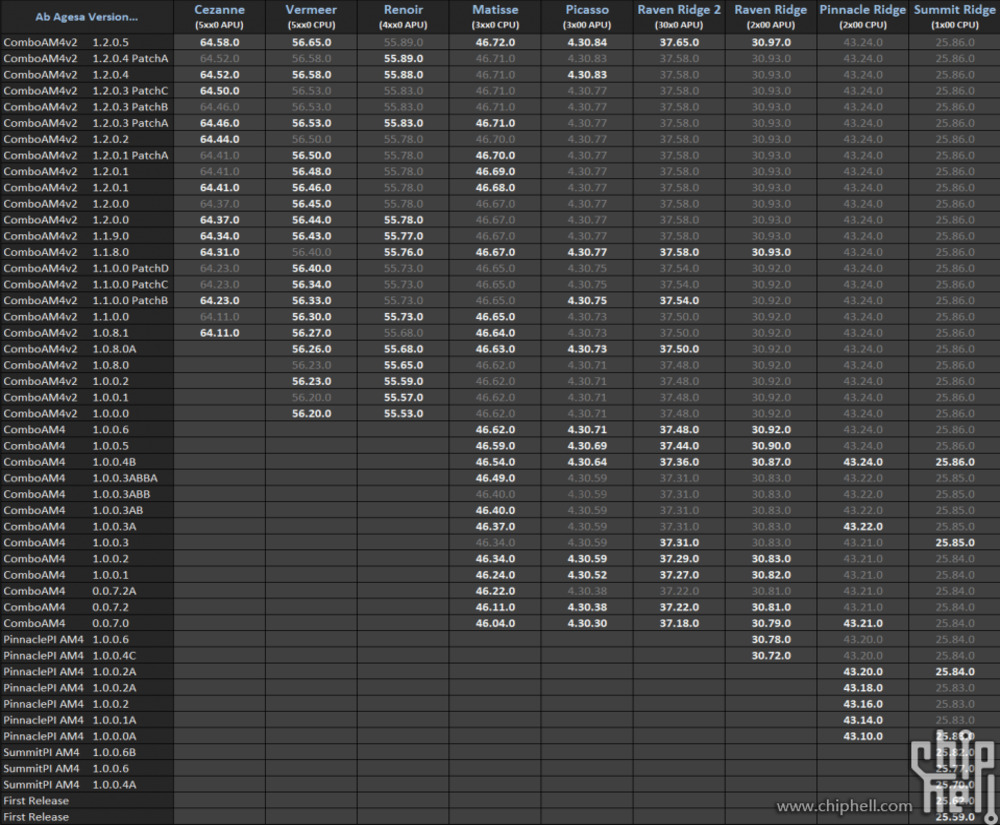Click Summit Ridge cell 25.86.0 in ComboAM4 1.0.0.4B row

click(x=955, y=462)
